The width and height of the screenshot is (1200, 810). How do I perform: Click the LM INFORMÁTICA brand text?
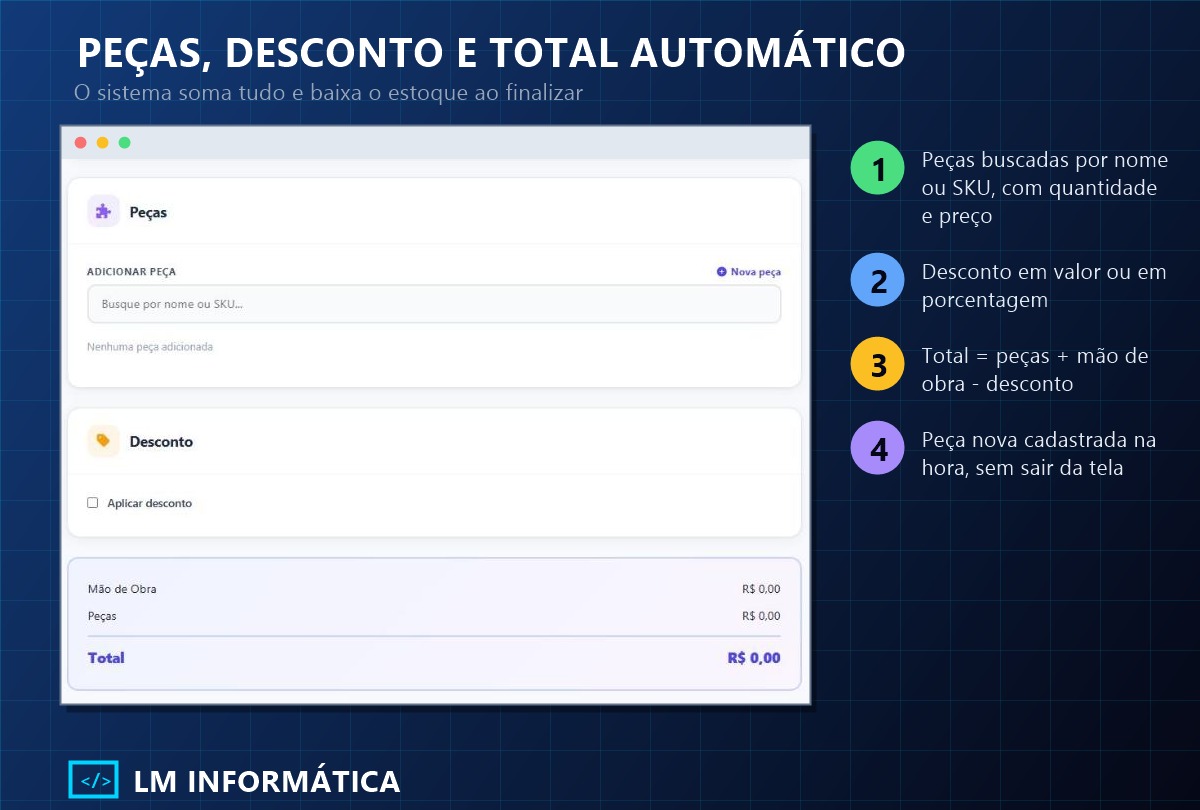click(x=267, y=782)
